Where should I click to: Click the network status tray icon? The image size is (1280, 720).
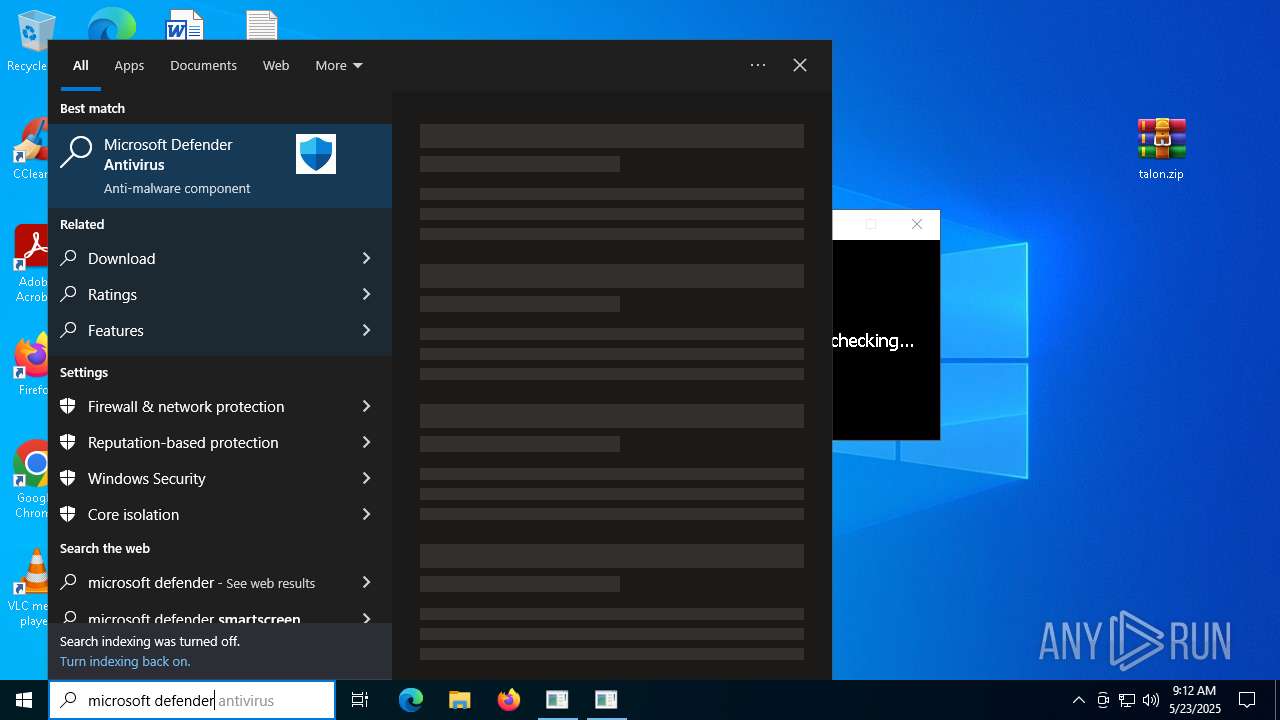tap(1127, 700)
